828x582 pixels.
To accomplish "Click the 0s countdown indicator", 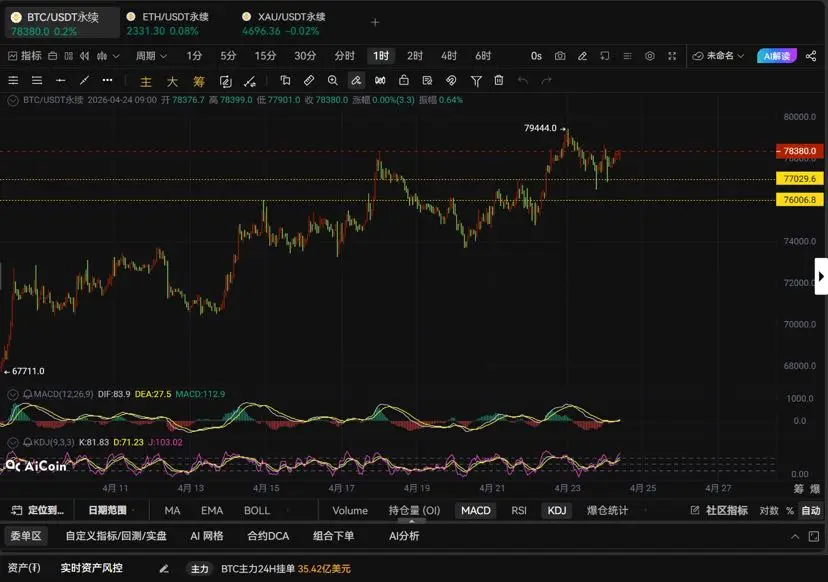I will click(536, 55).
